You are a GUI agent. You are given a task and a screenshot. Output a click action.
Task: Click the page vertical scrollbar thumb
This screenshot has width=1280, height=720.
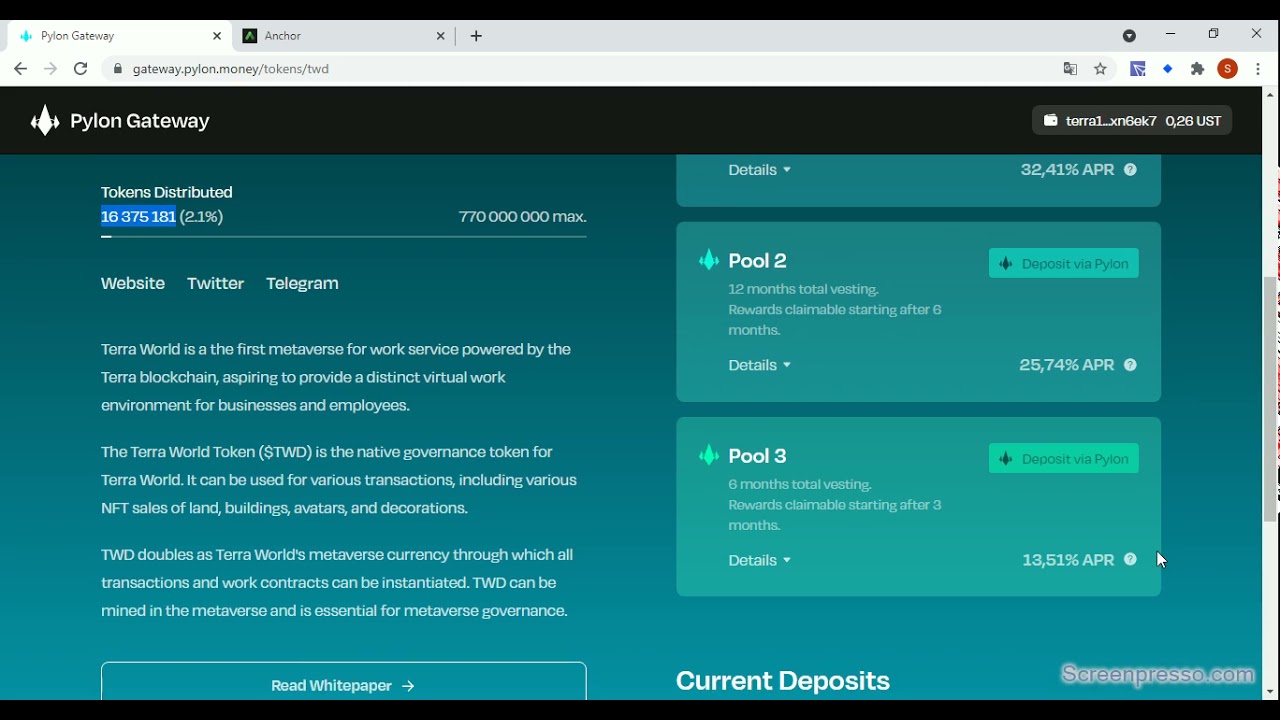pyautogui.click(x=1271, y=398)
